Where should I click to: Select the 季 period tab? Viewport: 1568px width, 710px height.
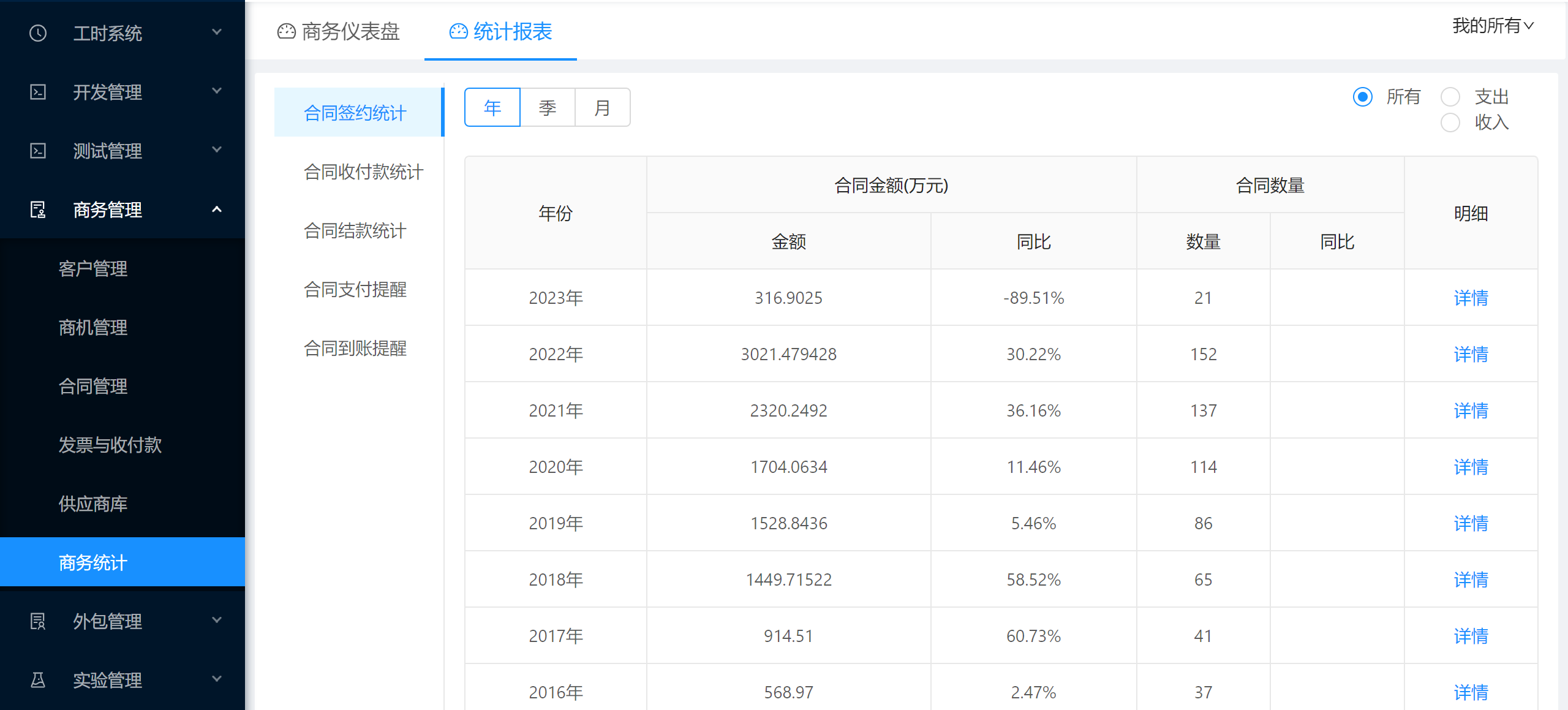point(548,108)
